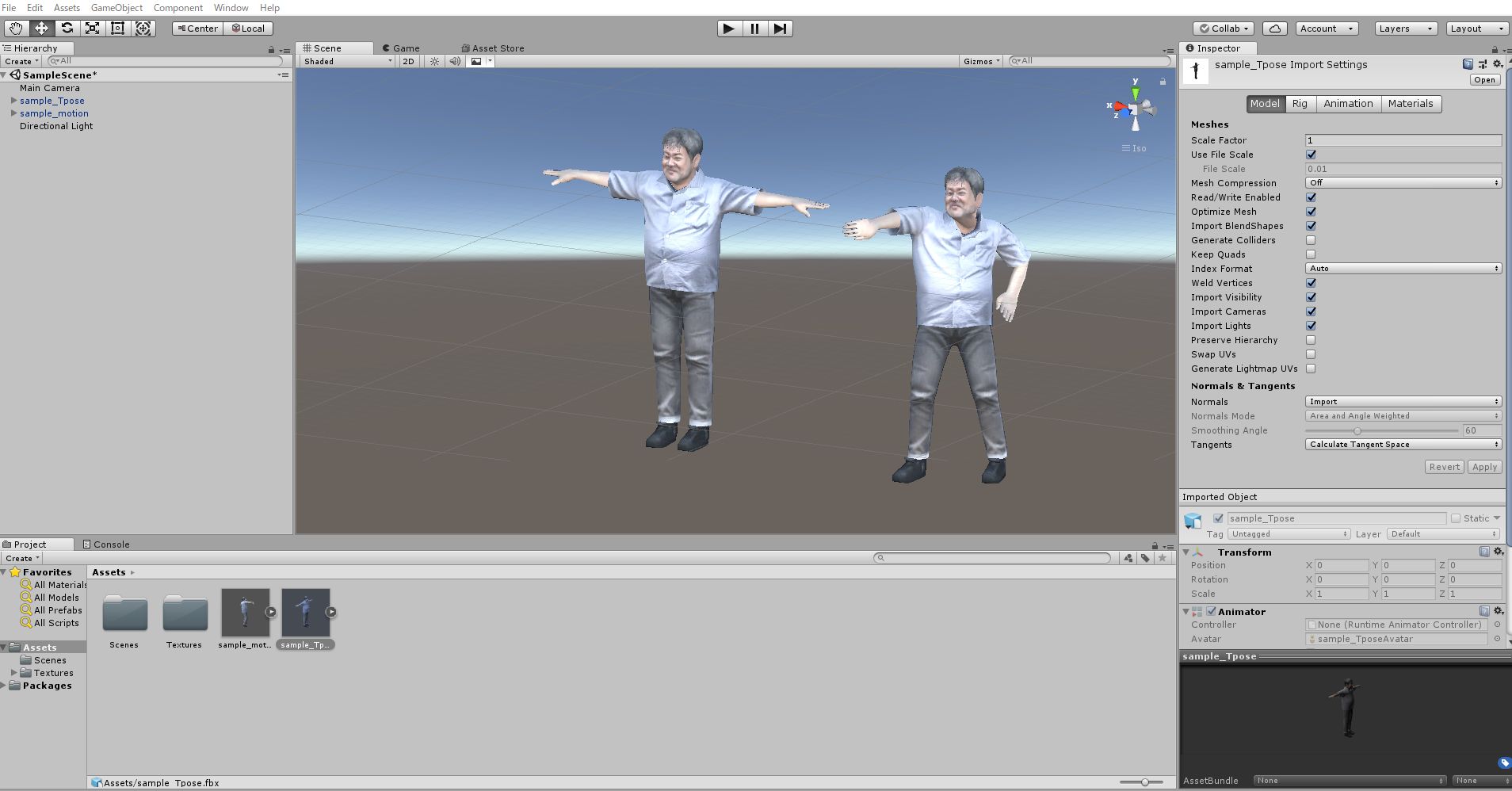Toggle scene lighting sun icon
This screenshot has height=791, width=1512.
click(434, 61)
